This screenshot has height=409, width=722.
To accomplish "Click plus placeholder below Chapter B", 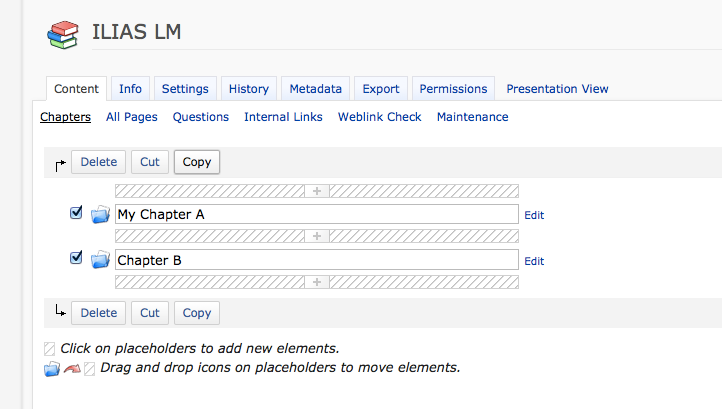I will coord(317,282).
